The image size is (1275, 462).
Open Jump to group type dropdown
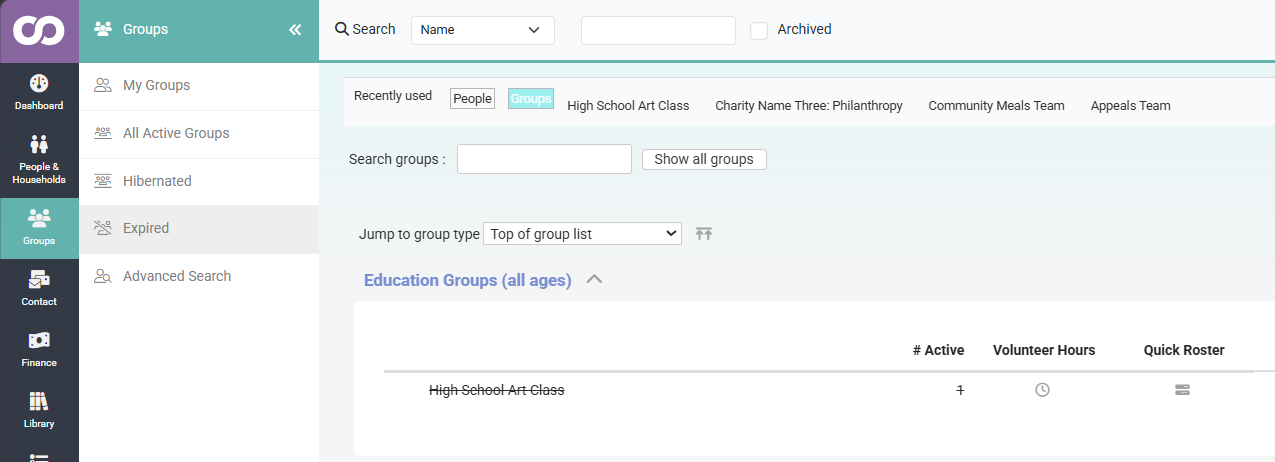point(582,234)
